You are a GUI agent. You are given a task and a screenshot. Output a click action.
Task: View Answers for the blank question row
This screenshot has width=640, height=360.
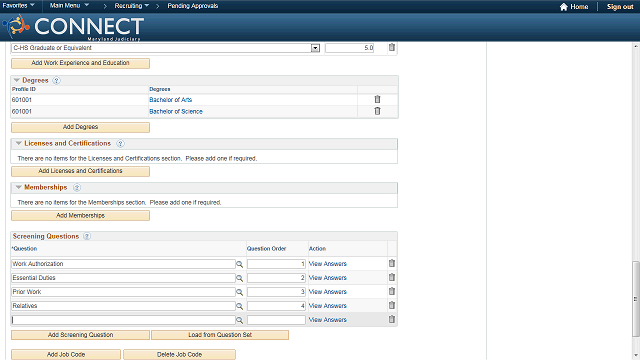click(328, 320)
